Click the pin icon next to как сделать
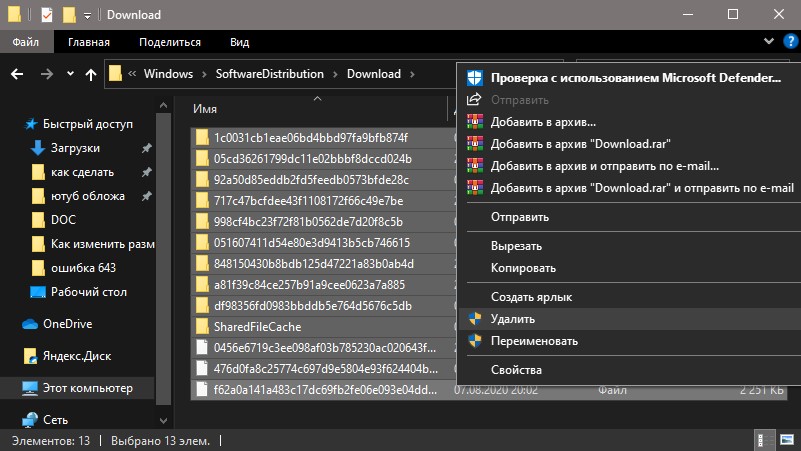Viewport: 801px width, 451px height. (x=146, y=172)
